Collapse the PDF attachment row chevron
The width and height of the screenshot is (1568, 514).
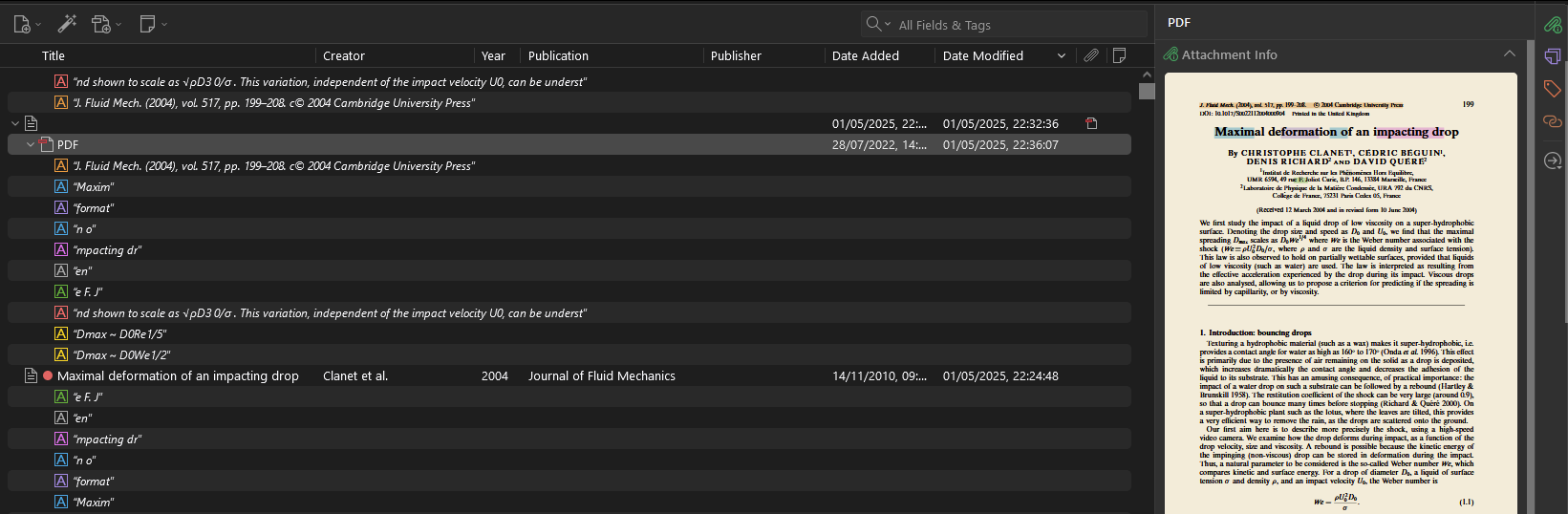tap(31, 144)
